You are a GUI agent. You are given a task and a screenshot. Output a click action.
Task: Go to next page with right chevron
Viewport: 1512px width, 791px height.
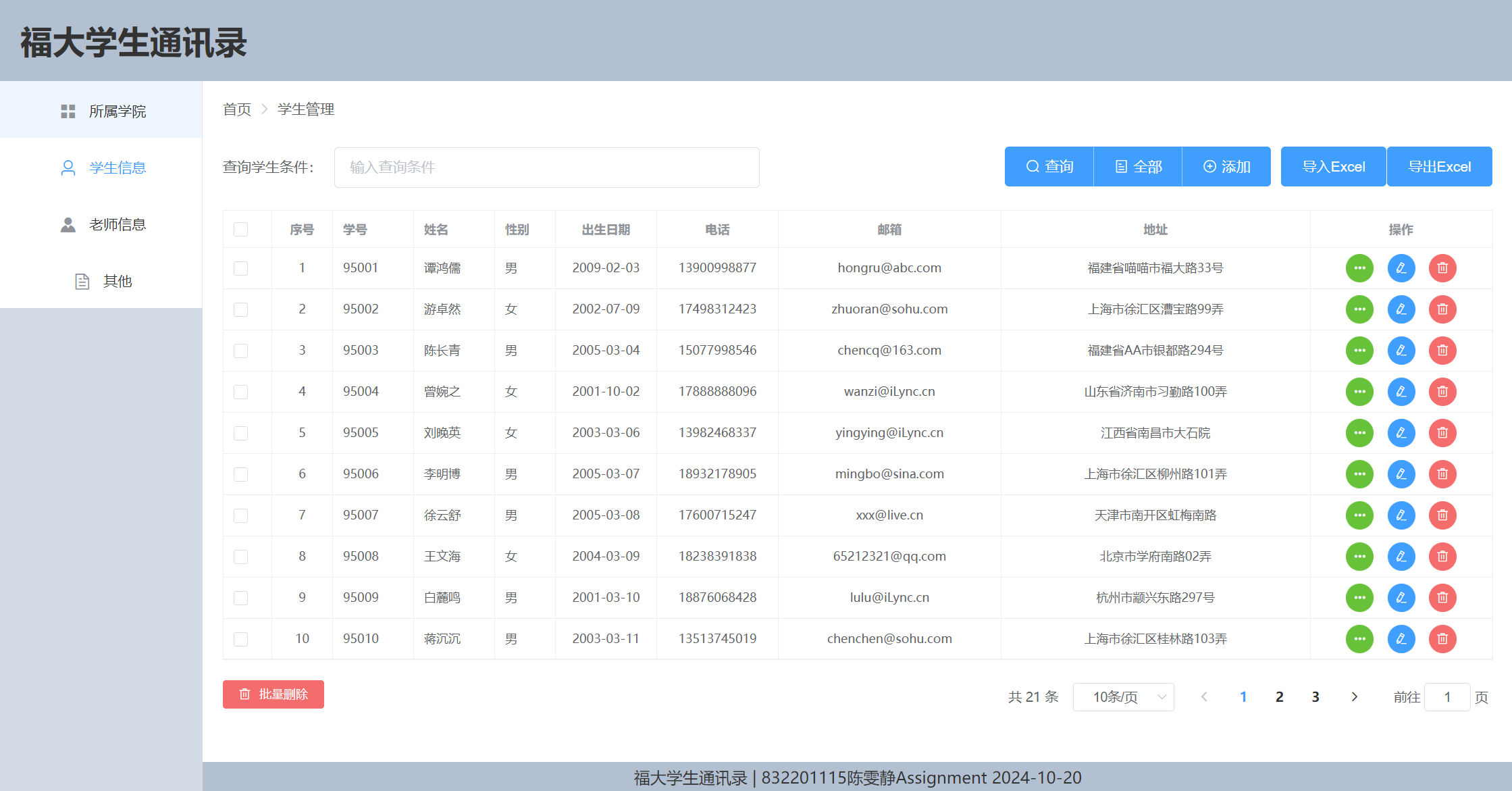point(1354,697)
